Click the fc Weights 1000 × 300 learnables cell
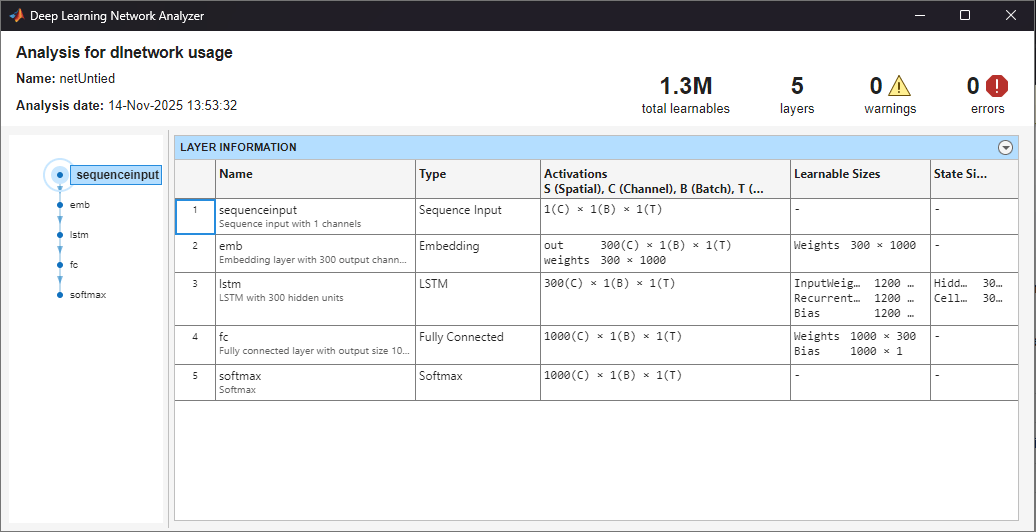Screen dimensions: 1036x532 pos(860,344)
